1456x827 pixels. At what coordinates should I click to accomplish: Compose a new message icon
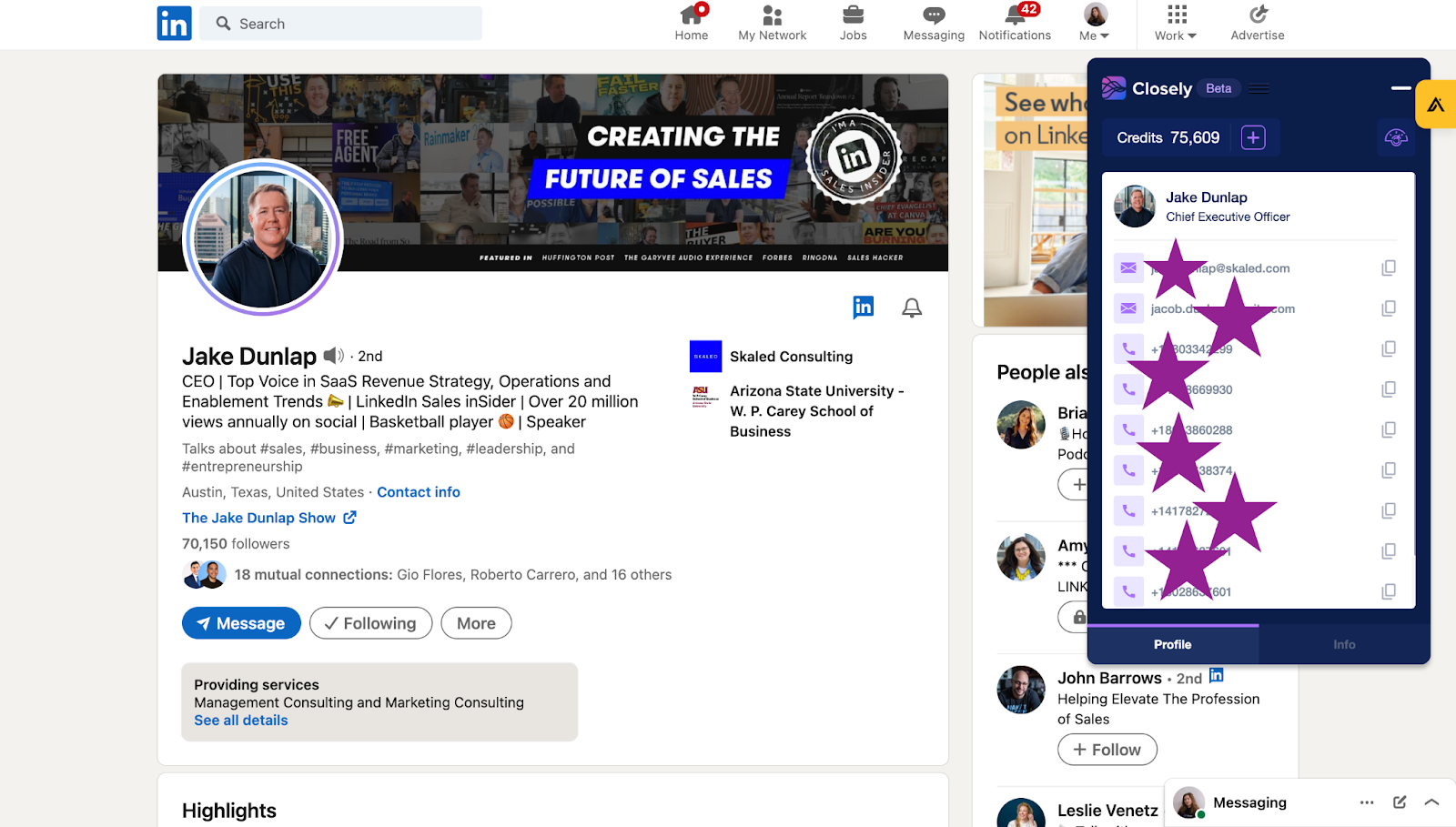click(x=1400, y=802)
